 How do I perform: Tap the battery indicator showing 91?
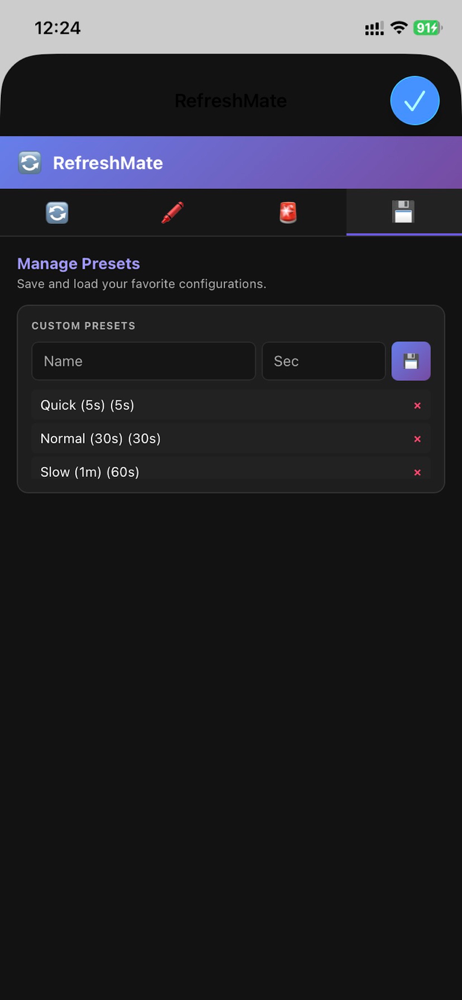(x=428, y=27)
